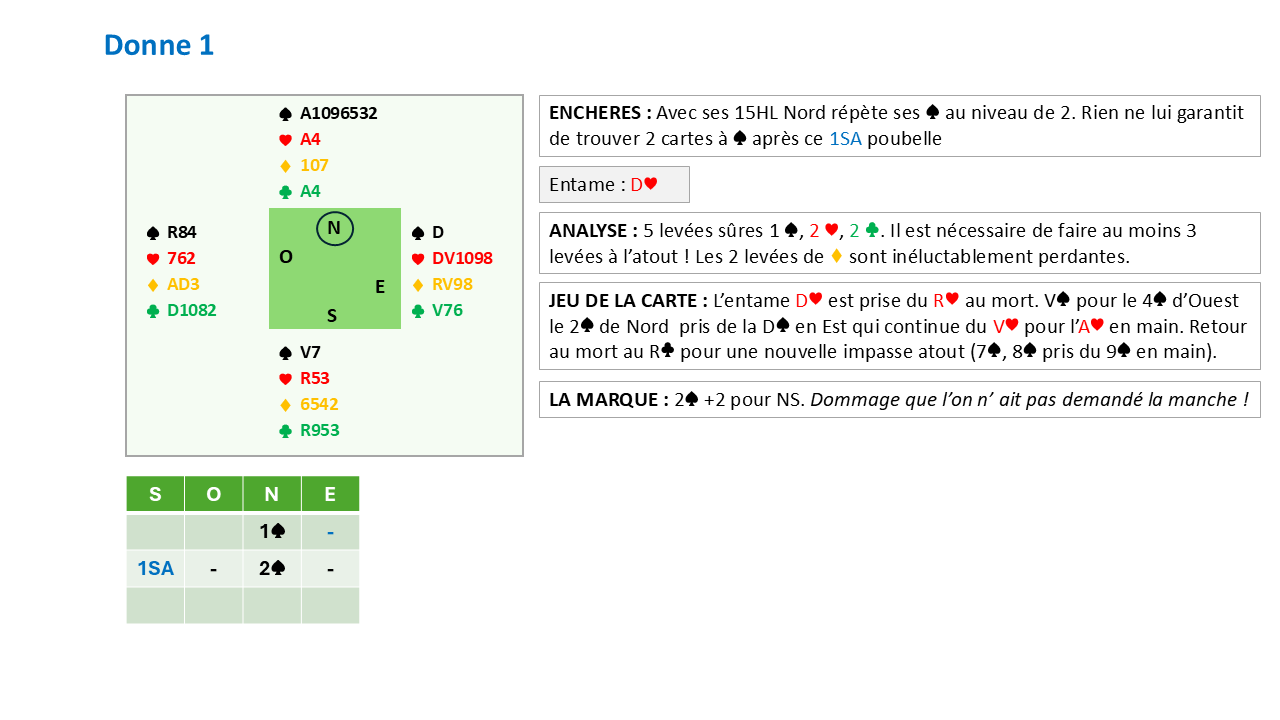Click the blue 1SA text in ENCHERES box
This screenshot has height=720, width=1280.
[846, 139]
